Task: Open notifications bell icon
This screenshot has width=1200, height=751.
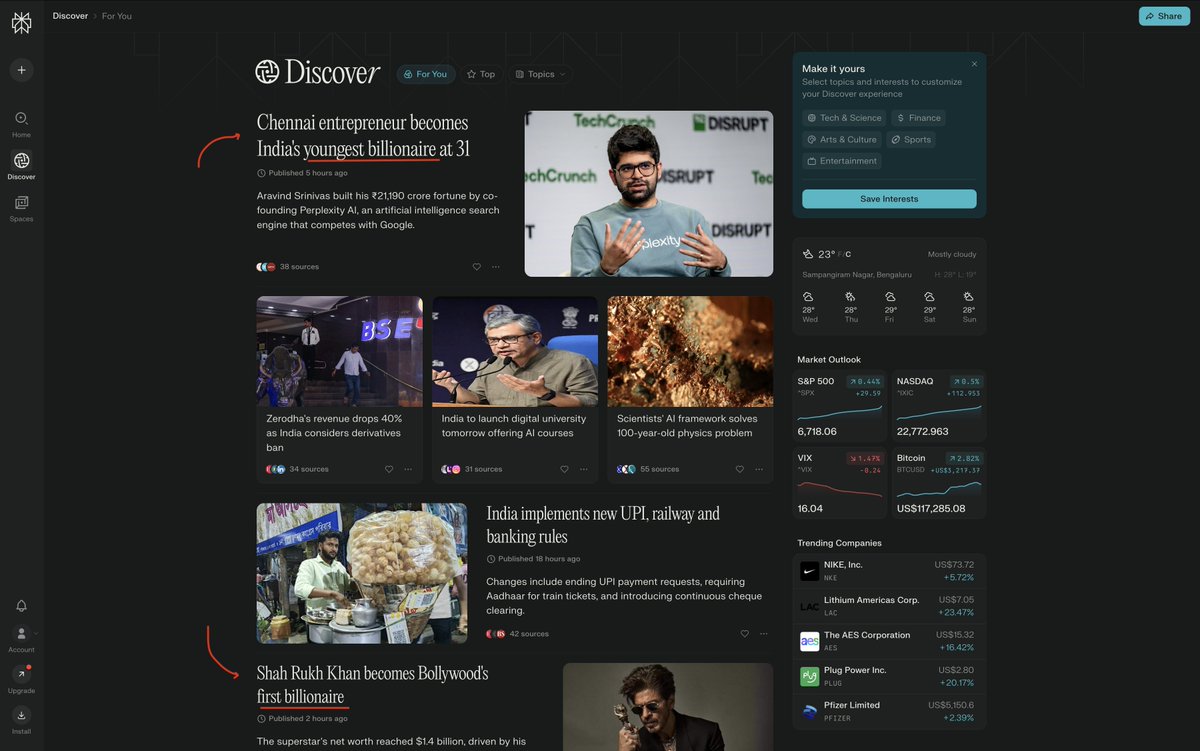Action: [x=21, y=606]
